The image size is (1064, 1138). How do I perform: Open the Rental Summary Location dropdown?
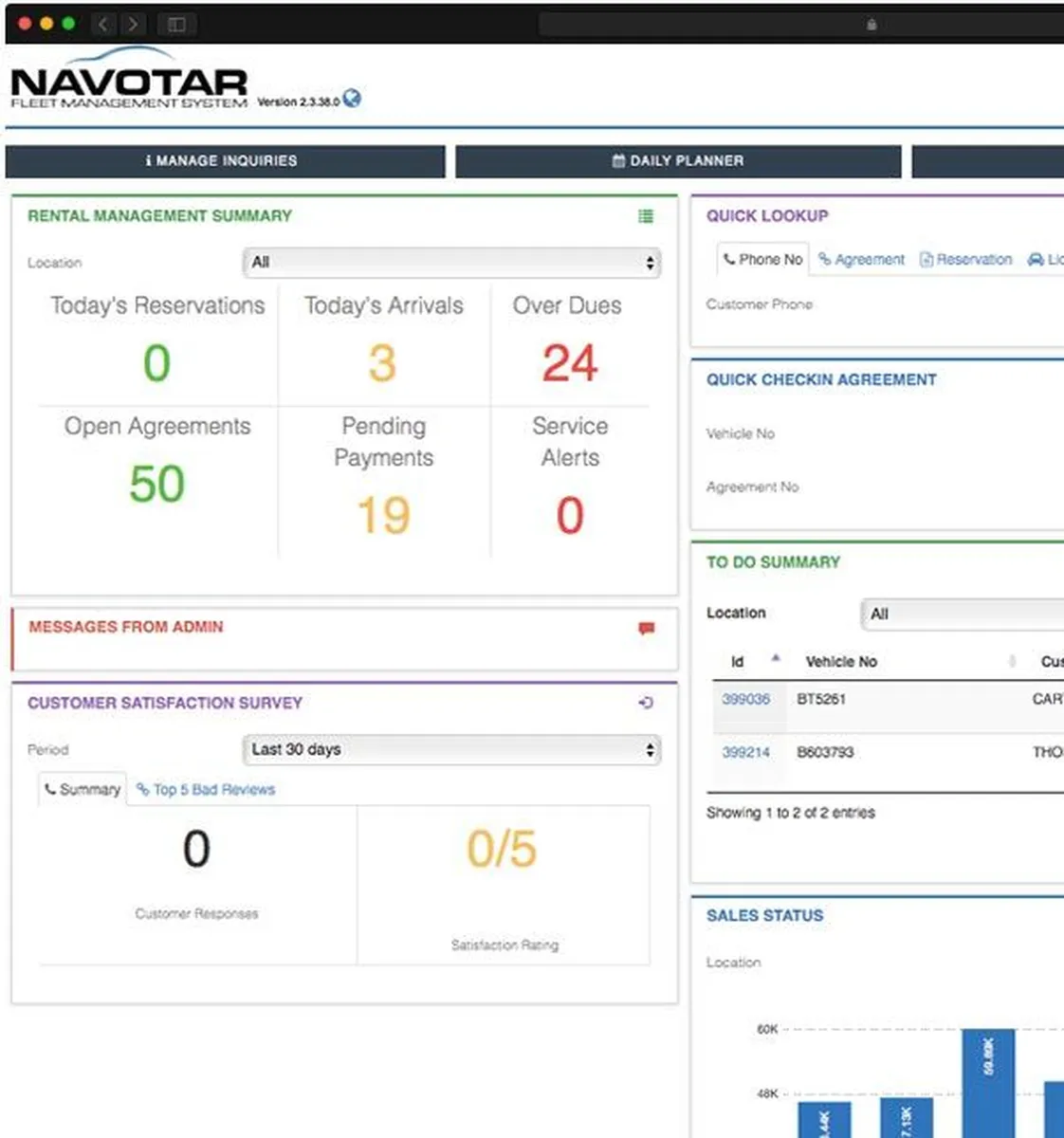pos(451,263)
